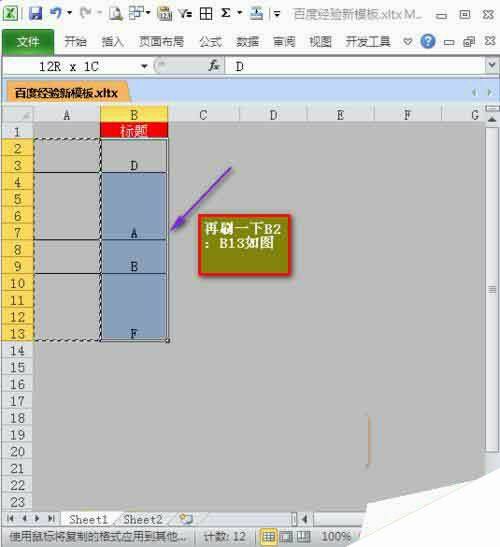Click the Insert Function fx icon
Viewport: 500px width, 547px height.
(x=214, y=66)
